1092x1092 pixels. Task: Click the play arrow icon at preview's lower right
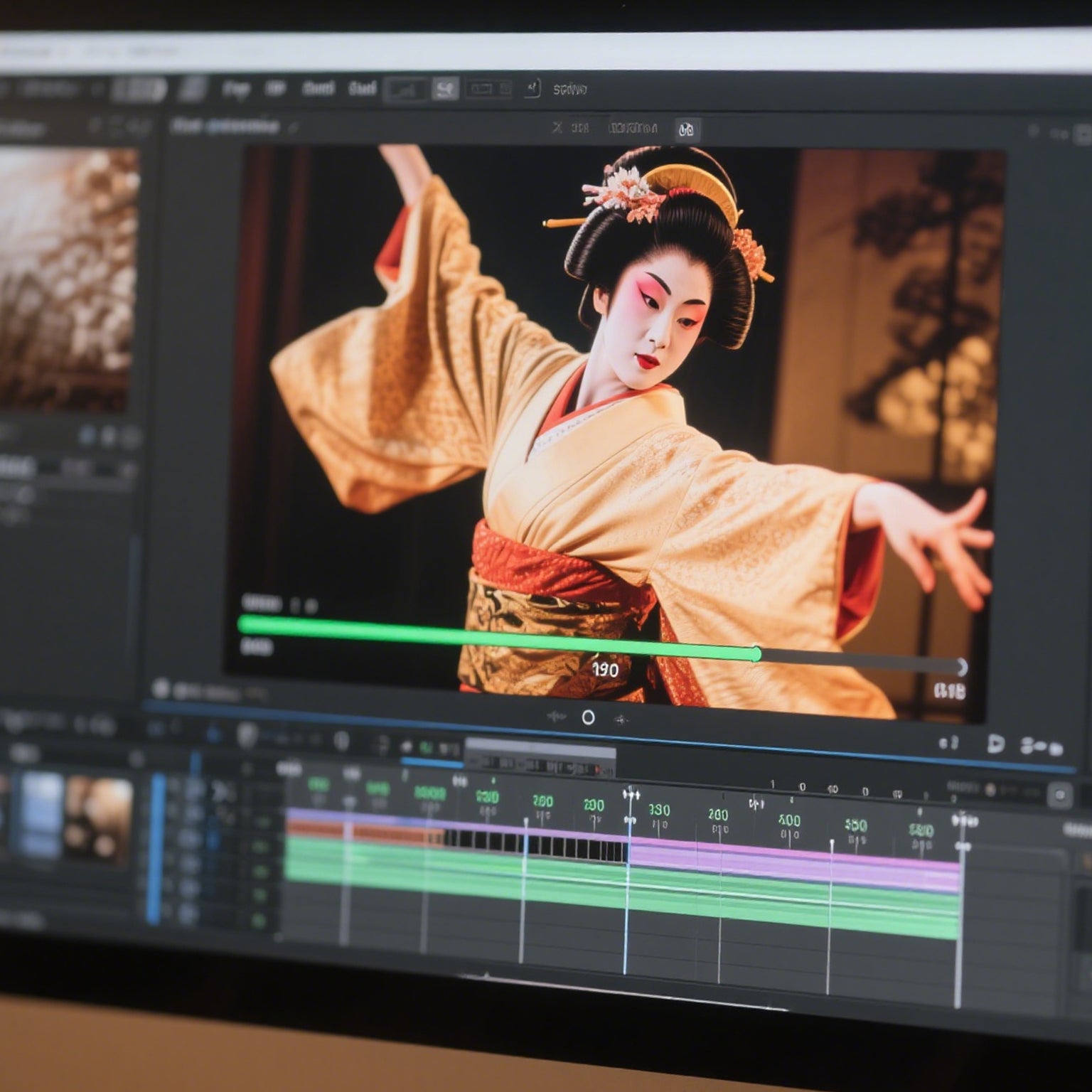pyautogui.click(x=995, y=744)
